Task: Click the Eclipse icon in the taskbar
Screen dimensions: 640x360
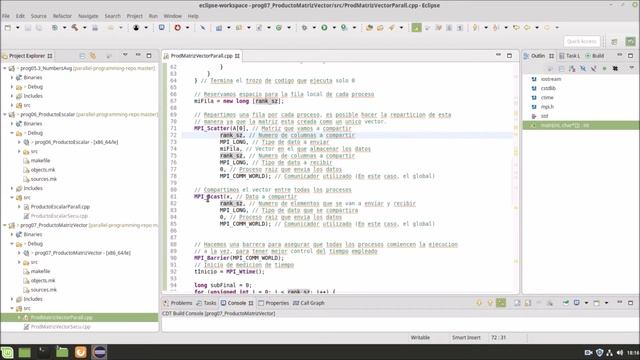Action: (99, 352)
